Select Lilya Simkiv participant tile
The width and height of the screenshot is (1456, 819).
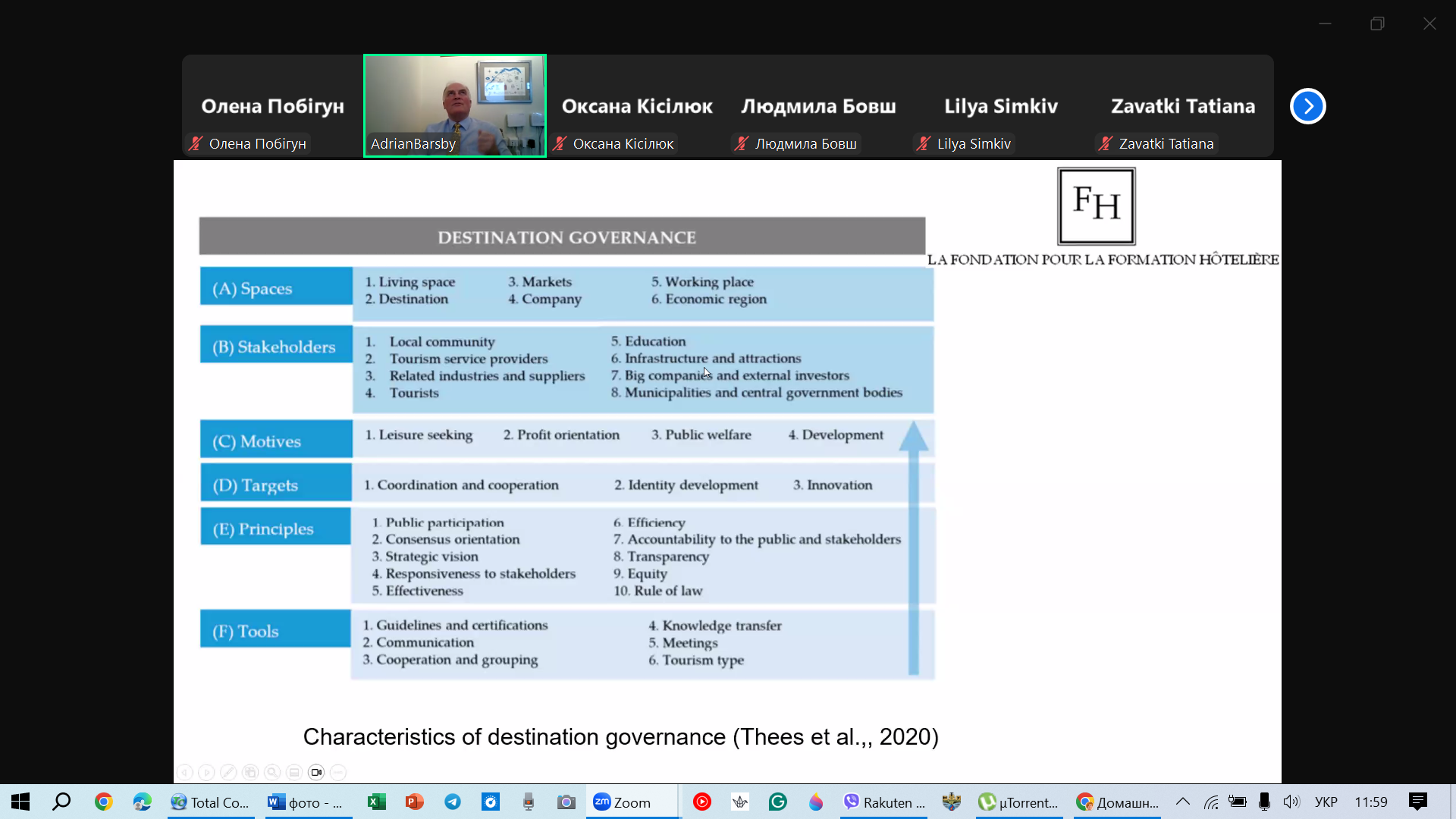1000,106
